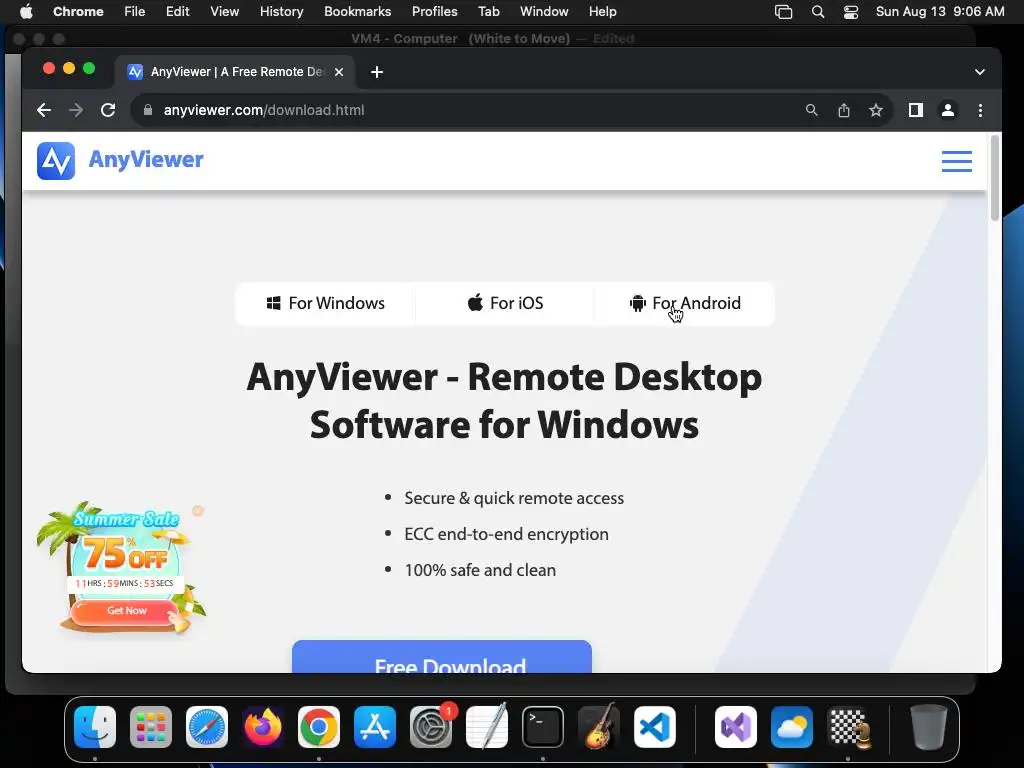Screen dimensions: 1024x768
Task: Select the For Android tab
Action: [x=684, y=304]
